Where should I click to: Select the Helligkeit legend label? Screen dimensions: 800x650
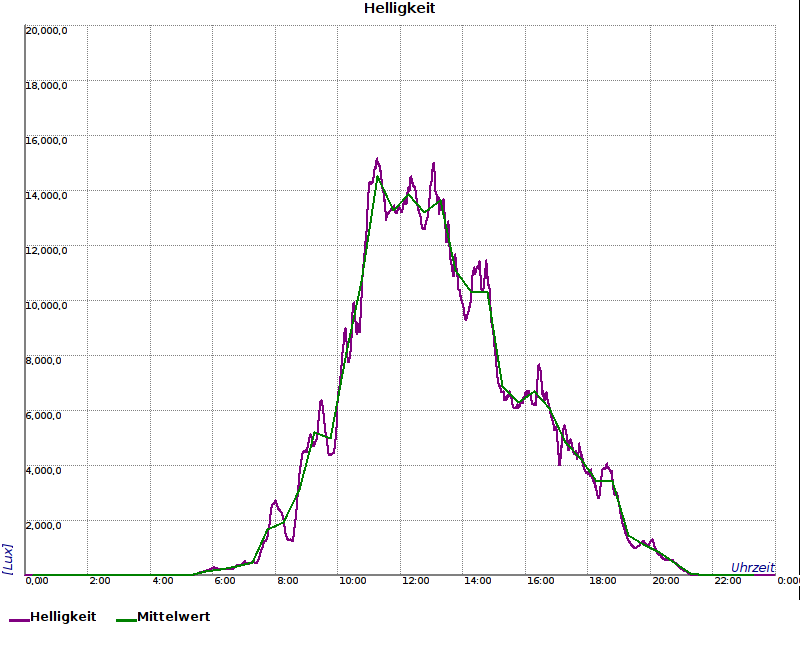63,617
